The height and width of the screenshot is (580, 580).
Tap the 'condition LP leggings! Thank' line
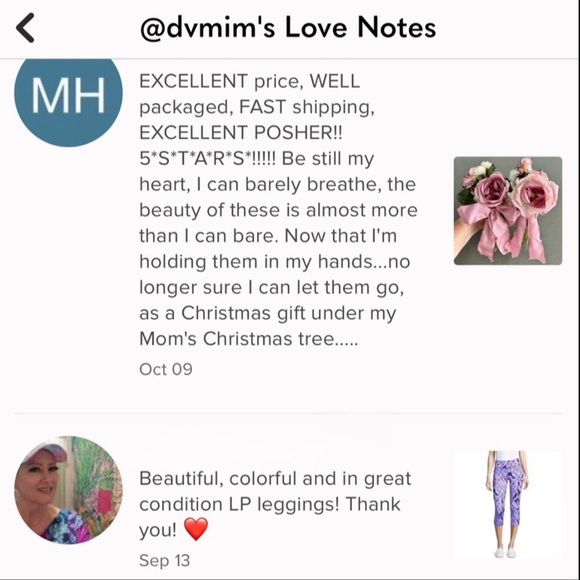pos(270,505)
